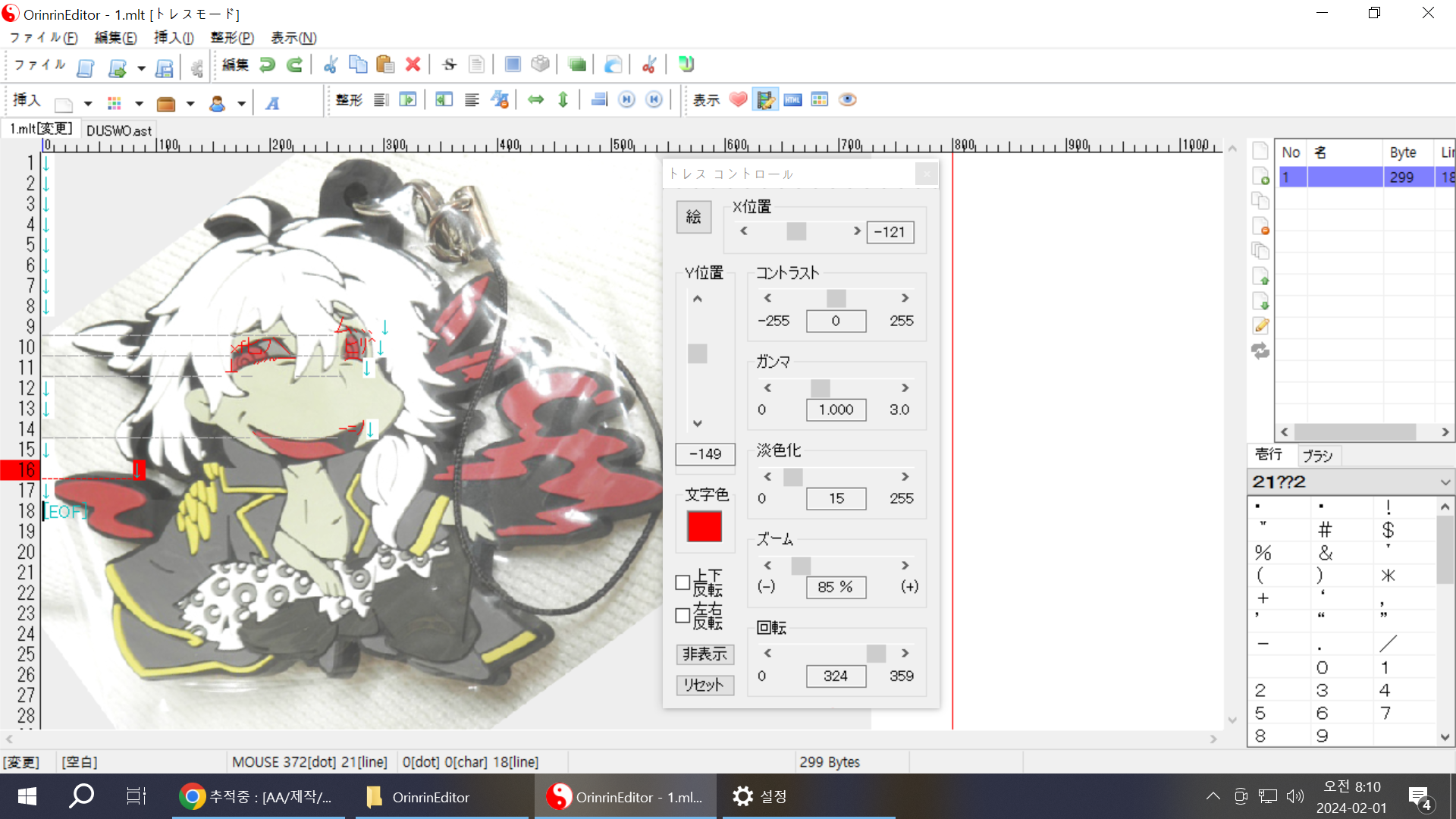Viewport: 1456px width, 819px height.
Task: Click the eye preview toolbar icon
Action: tap(847, 99)
